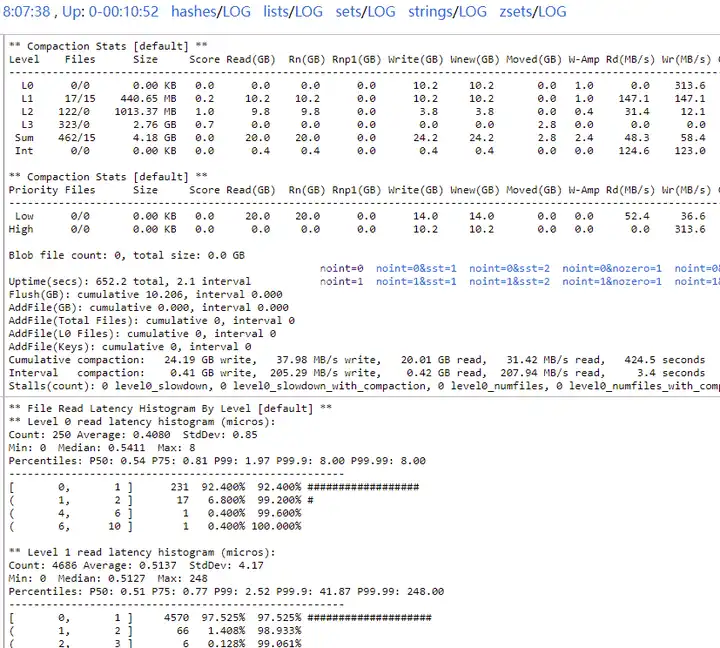Click the bucket percentage 6.800%
The height and width of the screenshot is (648, 720).
point(226,500)
